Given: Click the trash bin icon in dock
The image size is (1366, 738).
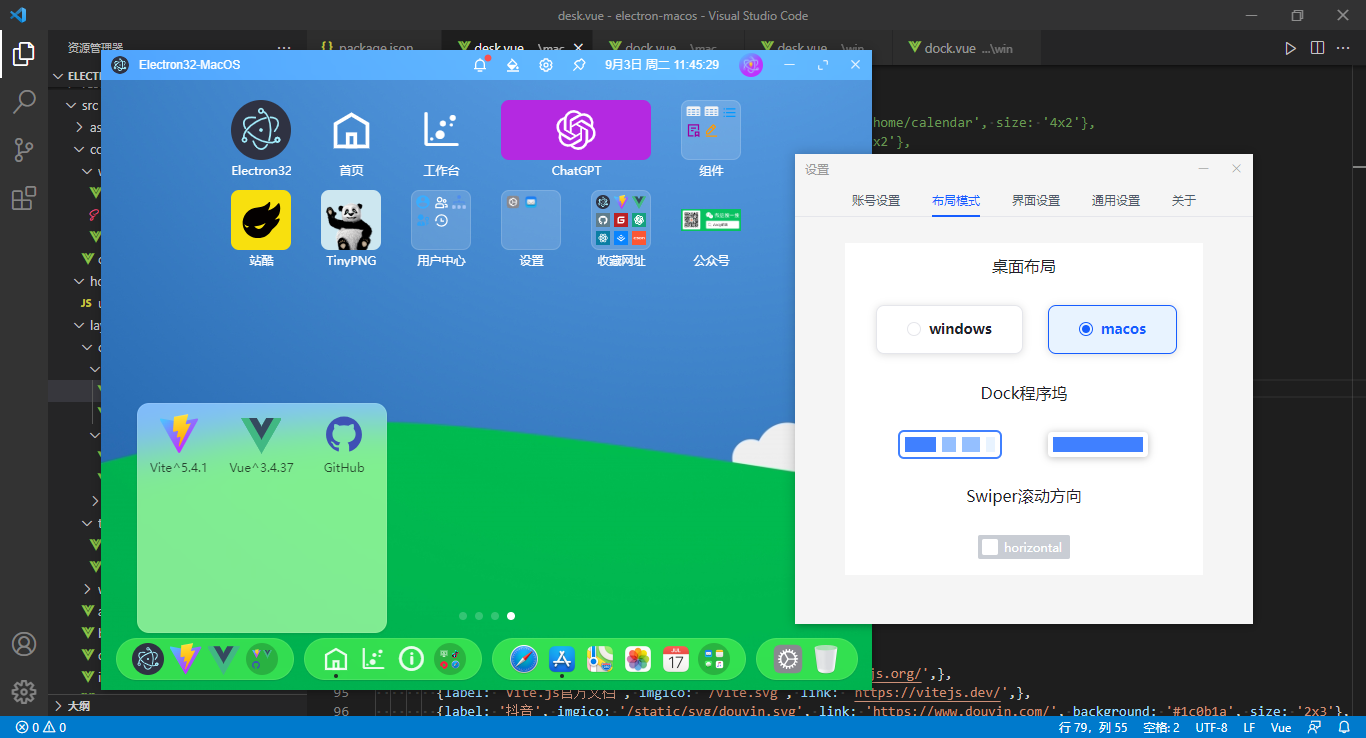Looking at the screenshot, I should 825,659.
